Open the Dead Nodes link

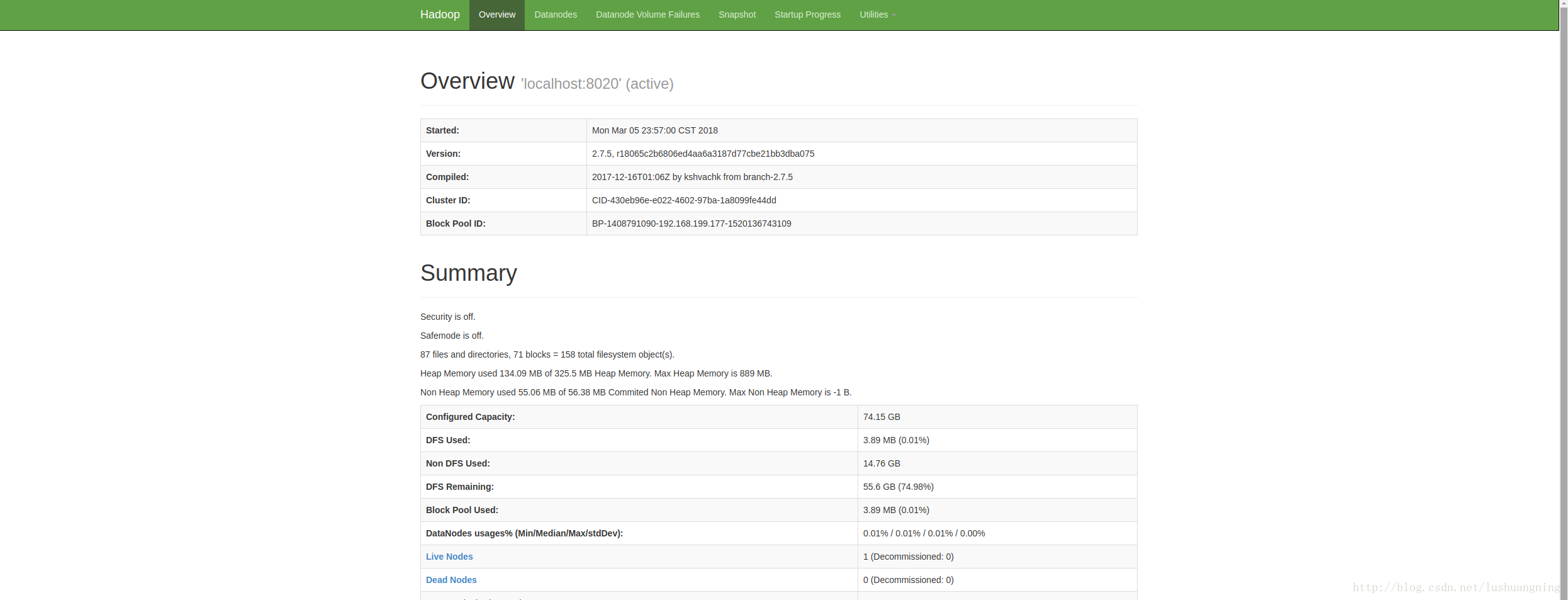(451, 580)
